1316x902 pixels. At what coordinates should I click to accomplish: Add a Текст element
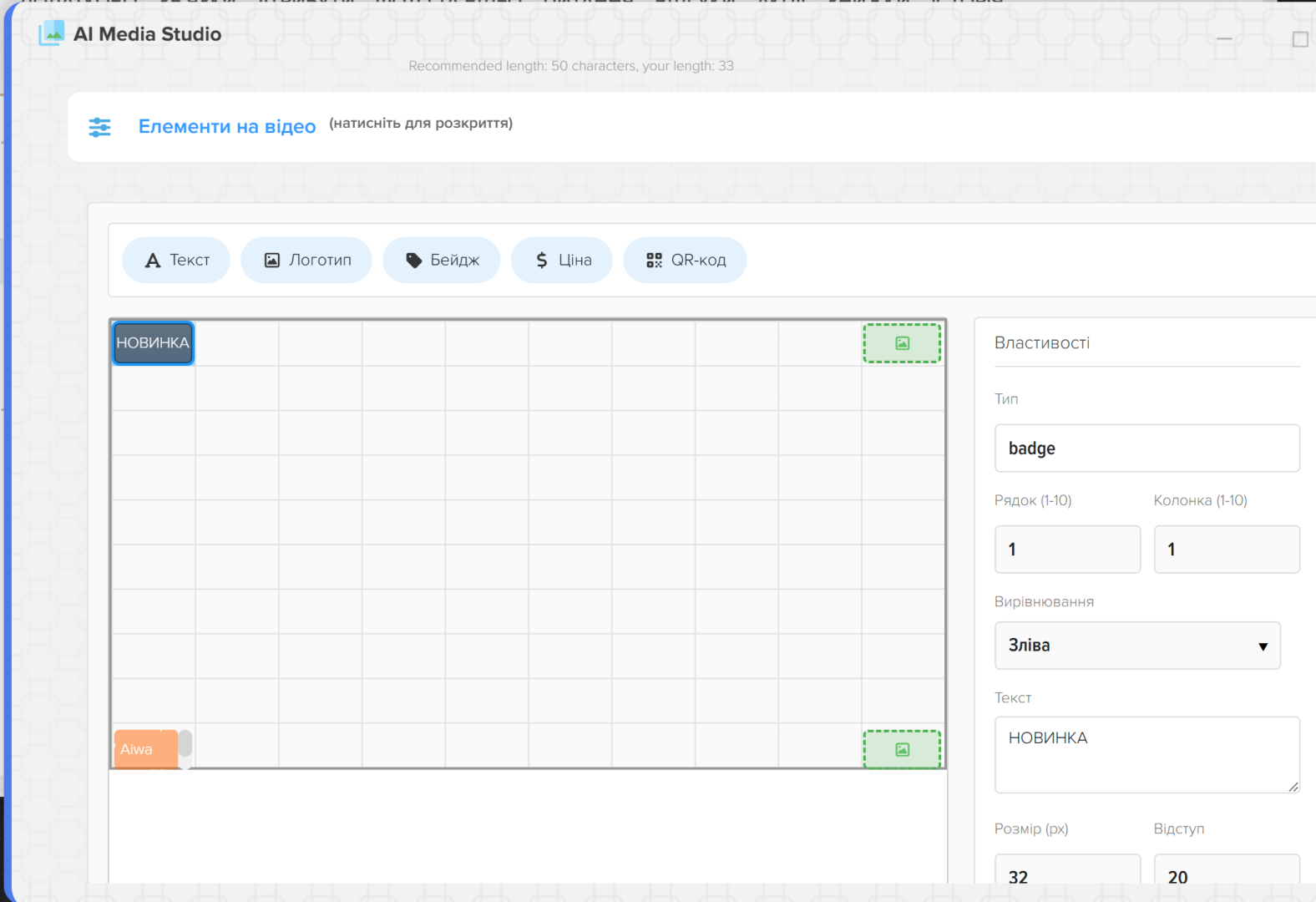coord(176,260)
